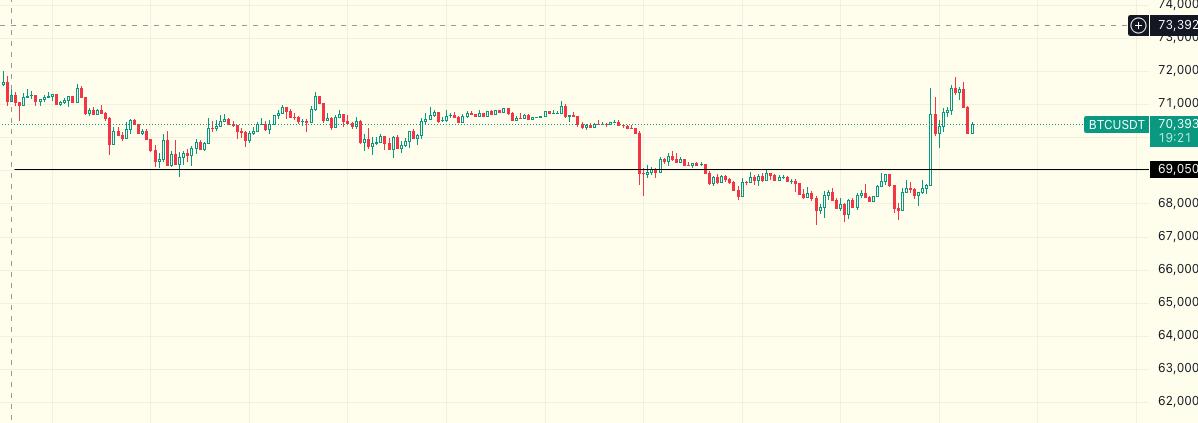Click the 69,050 horizontal line price tag
The image size is (1198, 423).
coord(1176,170)
